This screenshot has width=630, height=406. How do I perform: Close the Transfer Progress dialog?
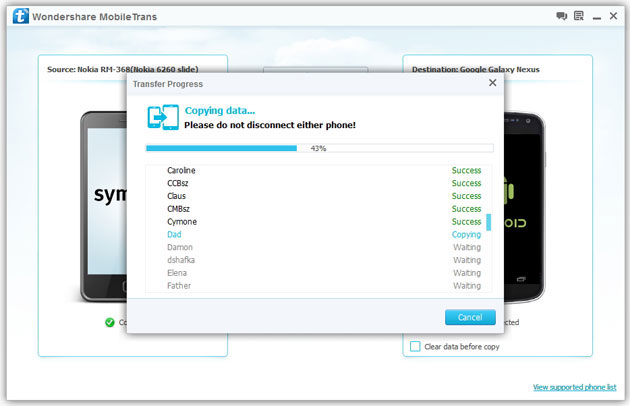click(493, 83)
